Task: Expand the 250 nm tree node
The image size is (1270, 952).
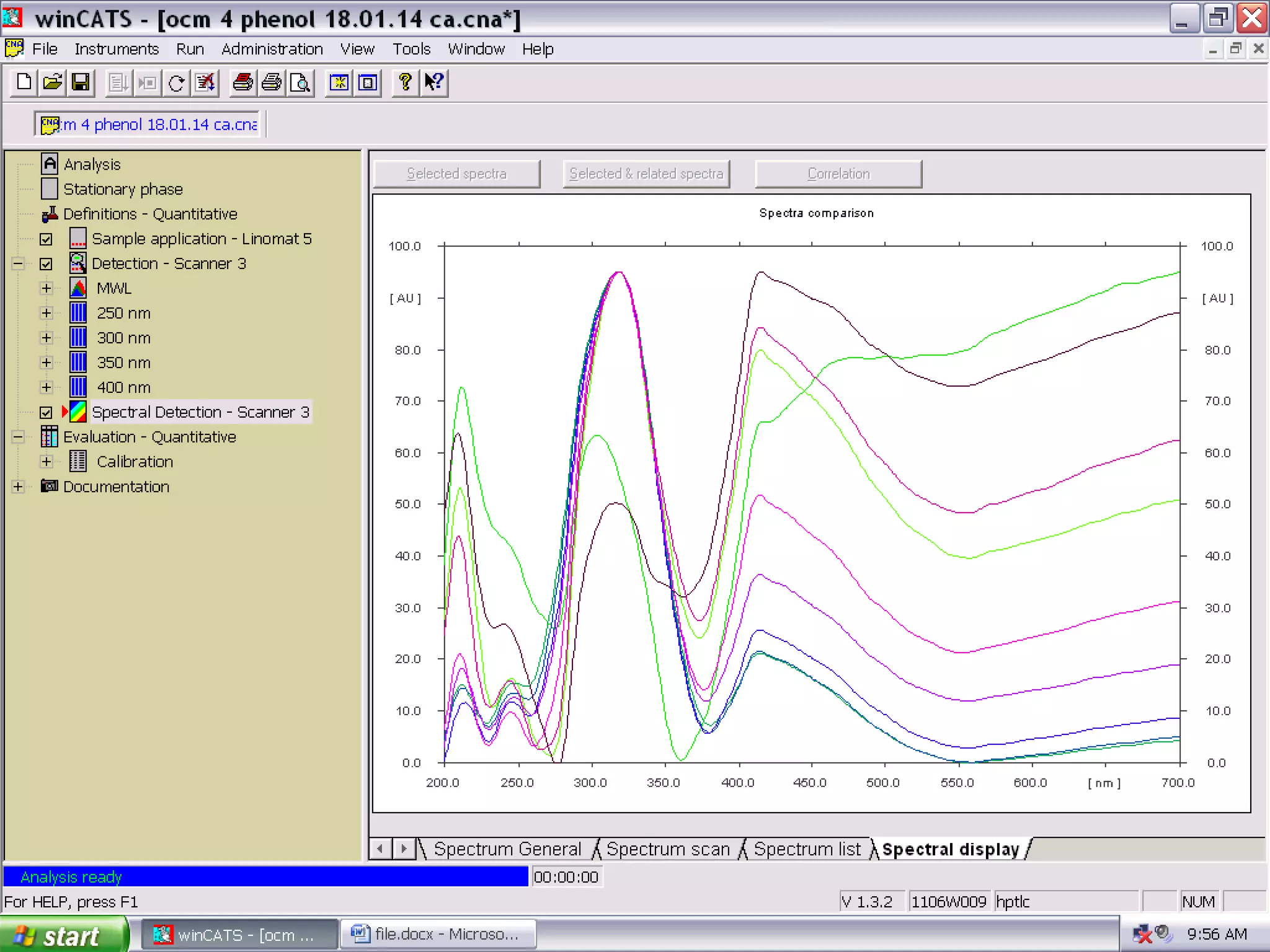Action: click(x=46, y=313)
